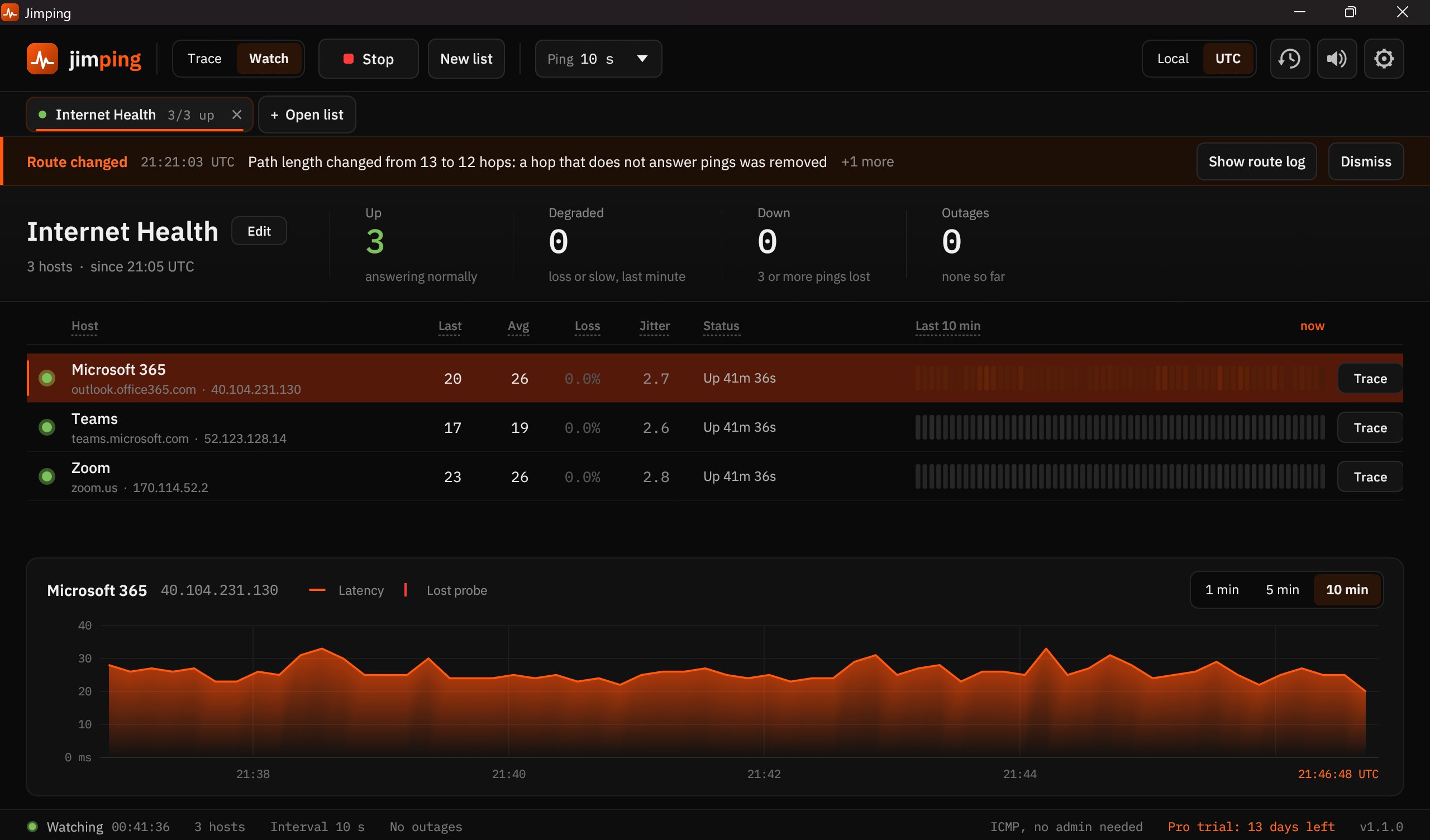Image resolution: width=1430 pixels, height=840 pixels.
Task: Stop the watch session
Action: point(368,59)
